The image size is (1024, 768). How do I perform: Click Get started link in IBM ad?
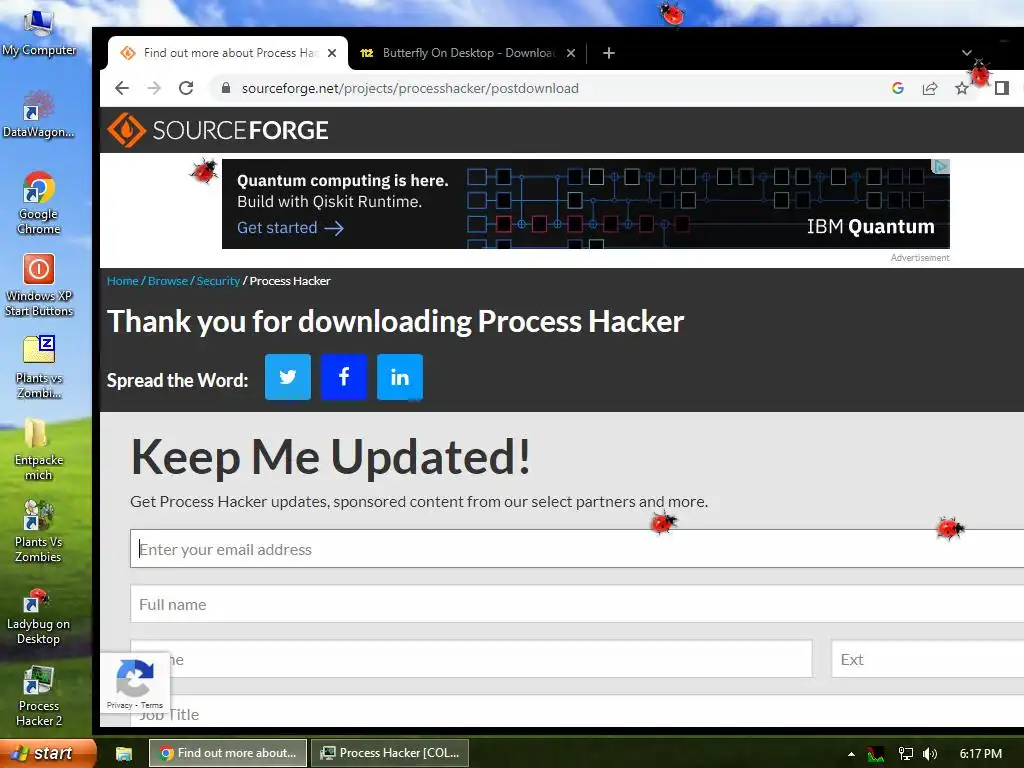coord(290,228)
